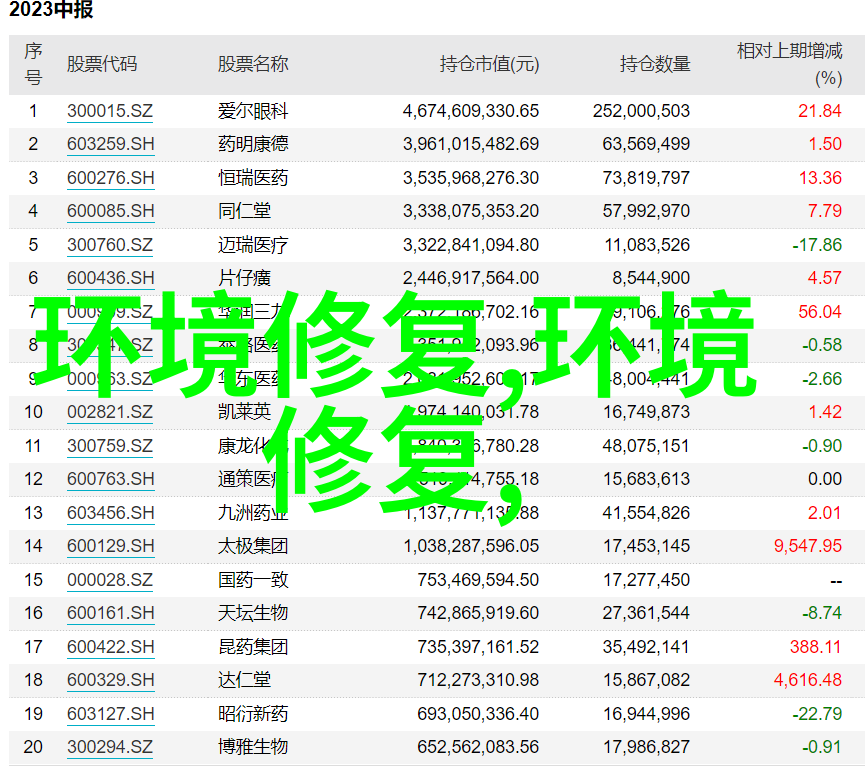This screenshot has height=776, width=865.
Task: Select stock name 昆药集团
Action: coord(253,647)
